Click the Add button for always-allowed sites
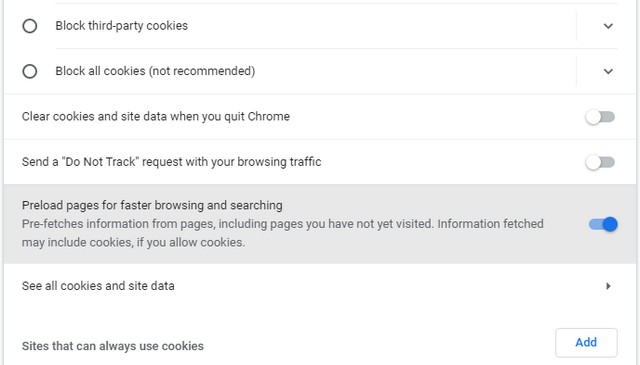Viewport: 640px width, 365px height. tap(586, 343)
